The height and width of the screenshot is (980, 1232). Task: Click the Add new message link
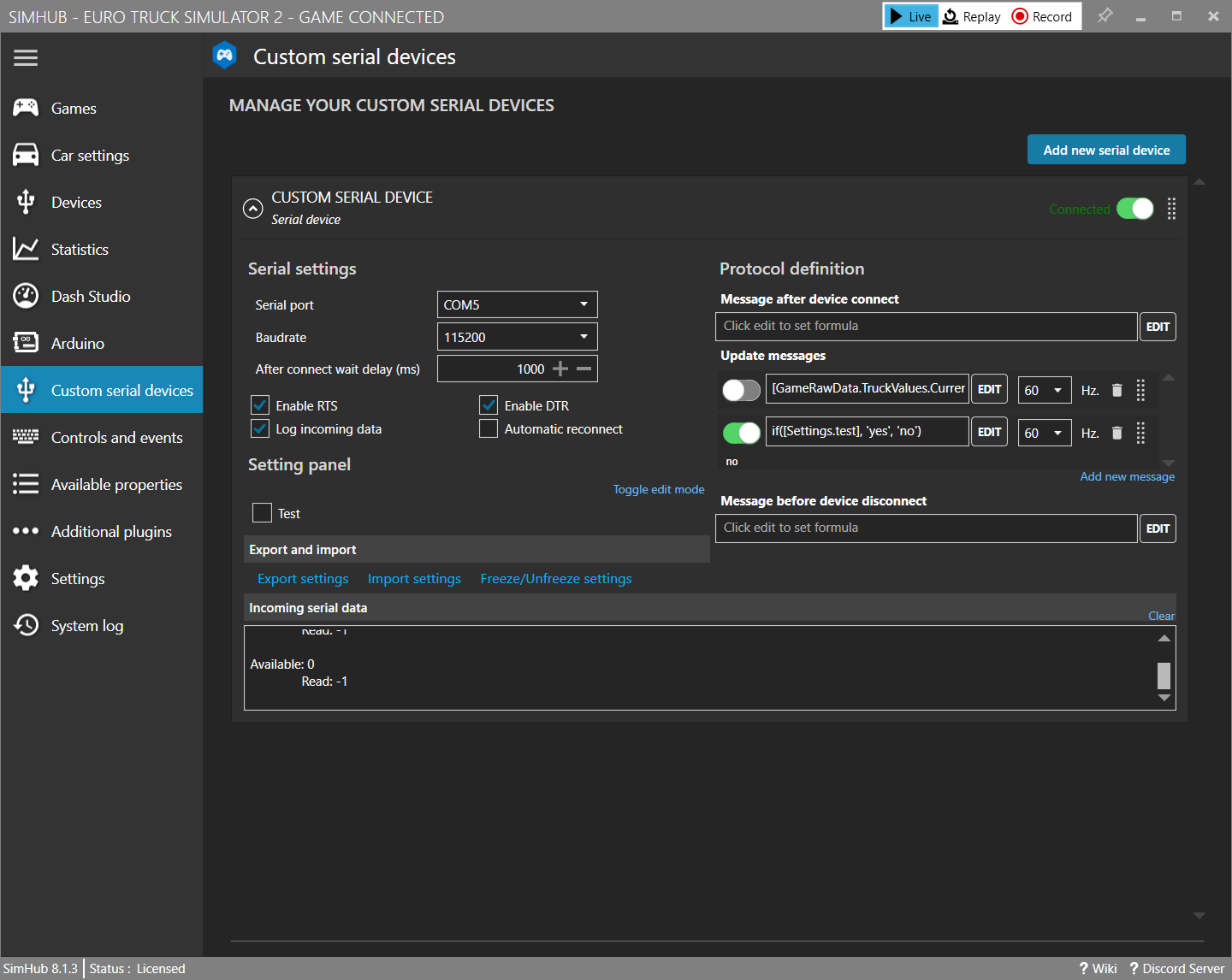point(1127,476)
